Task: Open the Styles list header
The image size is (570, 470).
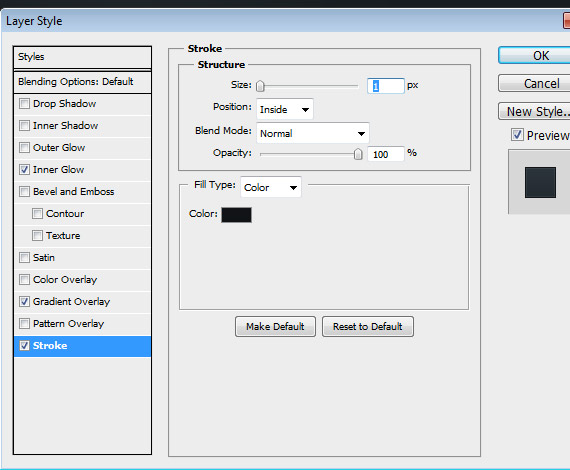Action: (x=83, y=57)
